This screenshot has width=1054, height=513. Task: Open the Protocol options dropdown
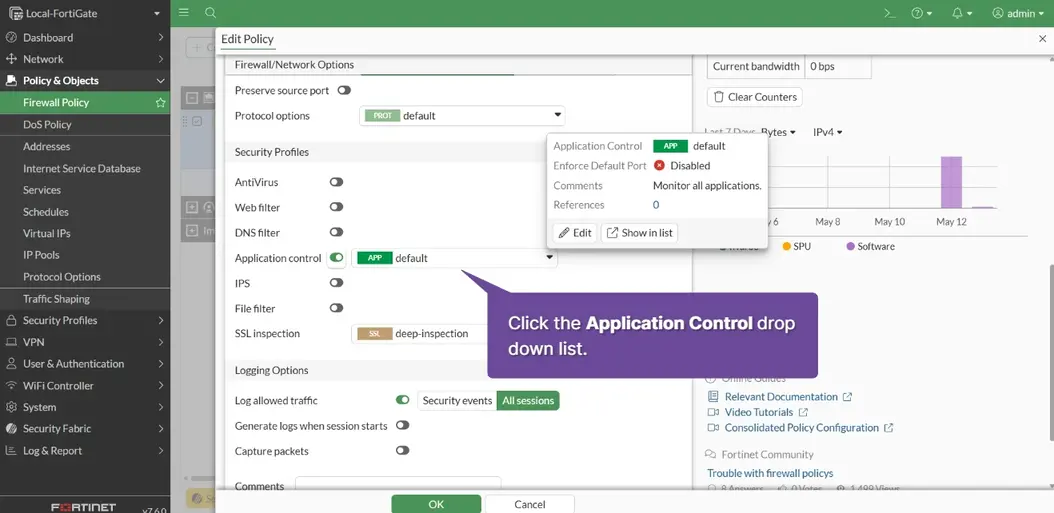(462, 116)
